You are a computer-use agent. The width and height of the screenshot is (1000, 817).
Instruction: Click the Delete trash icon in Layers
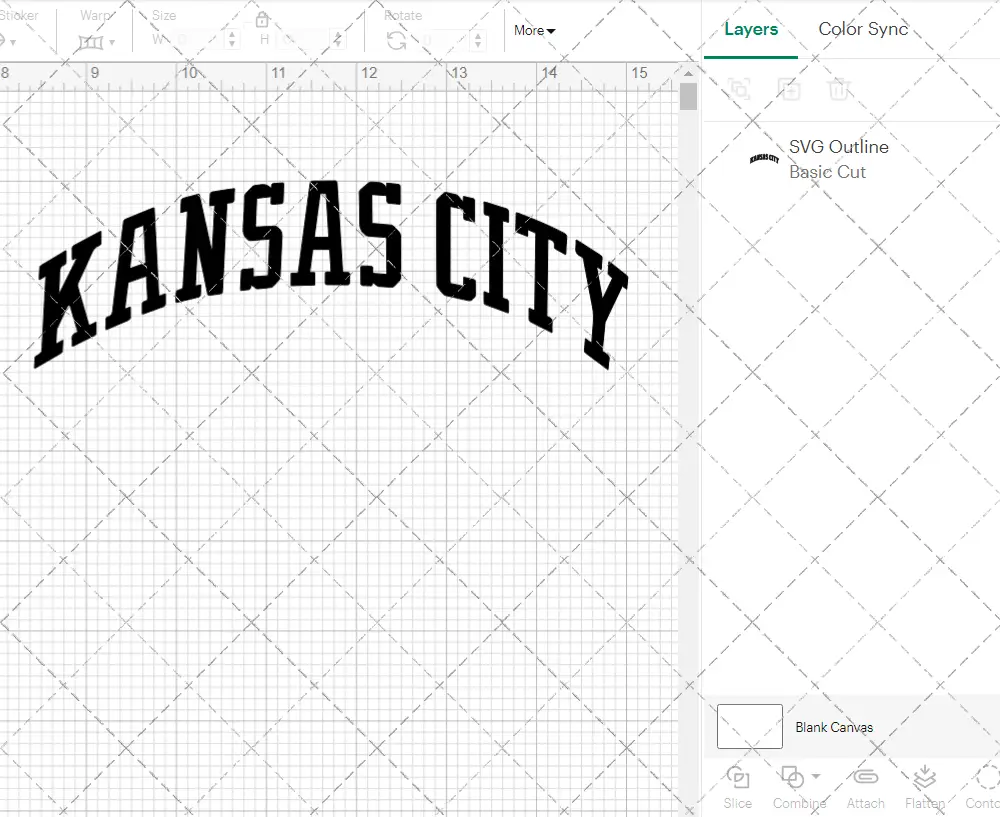tap(839, 89)
